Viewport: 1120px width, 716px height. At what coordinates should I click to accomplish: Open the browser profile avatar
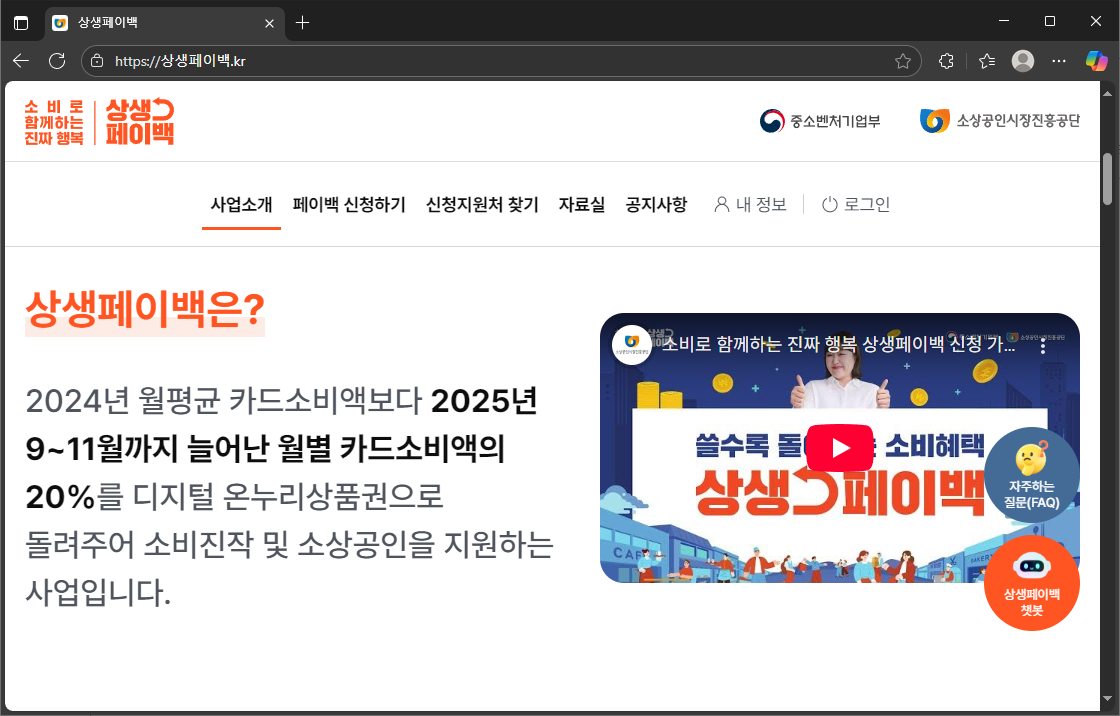pyautogui.click(x=1023, y=61)
